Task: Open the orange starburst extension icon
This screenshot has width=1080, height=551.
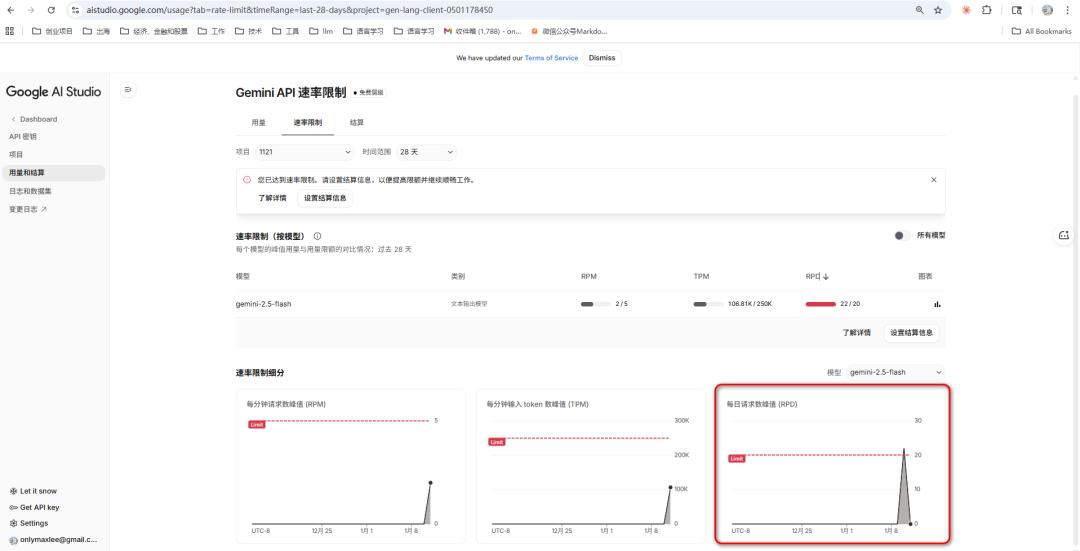Action: click(x=966, y=10)
